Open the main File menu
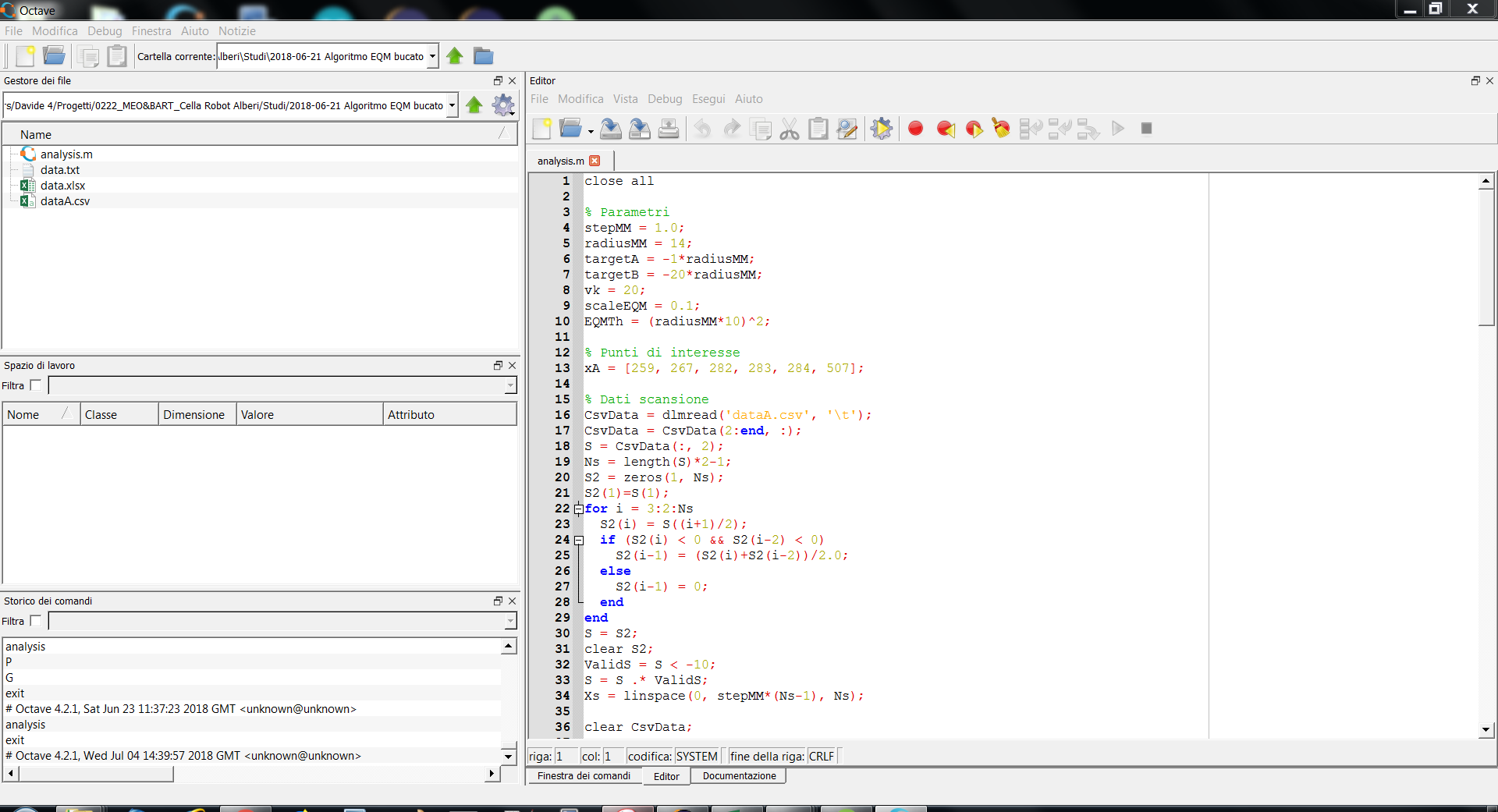 [x=13, y=31]
